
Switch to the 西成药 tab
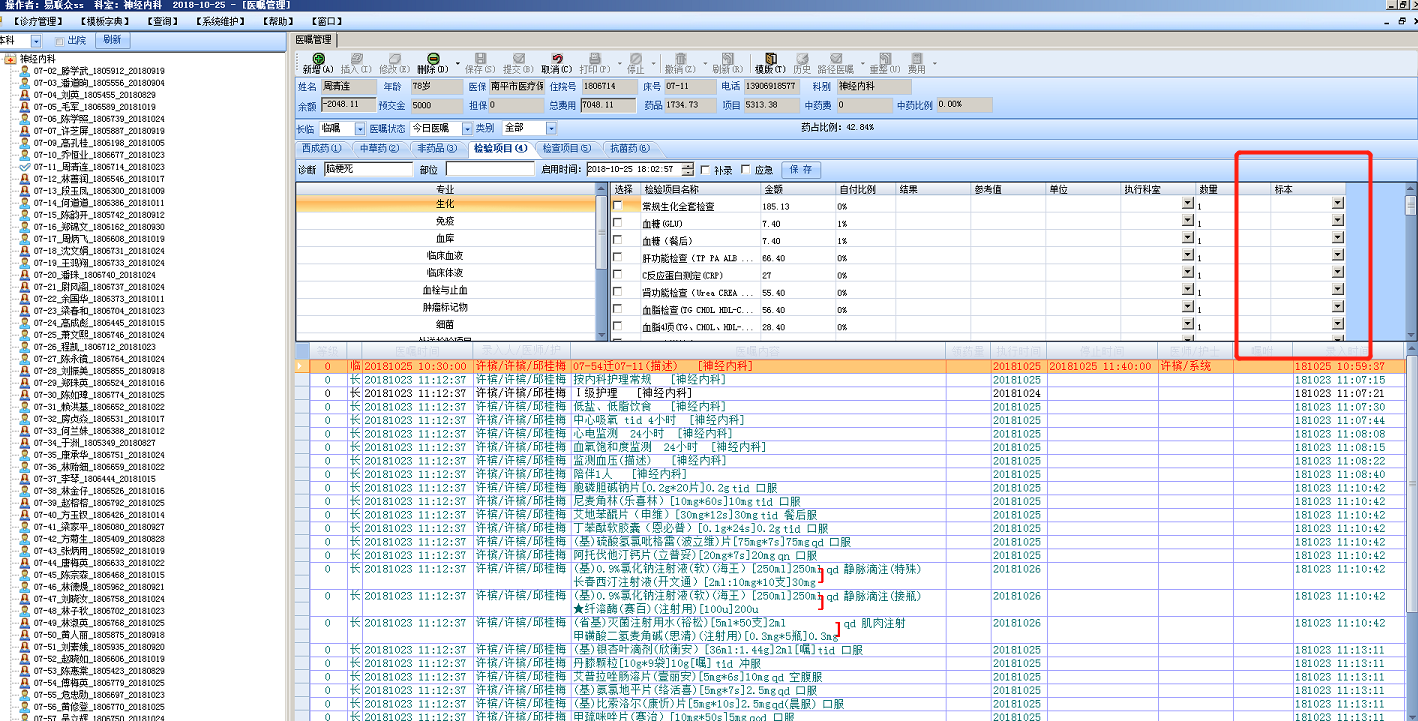click(x=320, y=149)
